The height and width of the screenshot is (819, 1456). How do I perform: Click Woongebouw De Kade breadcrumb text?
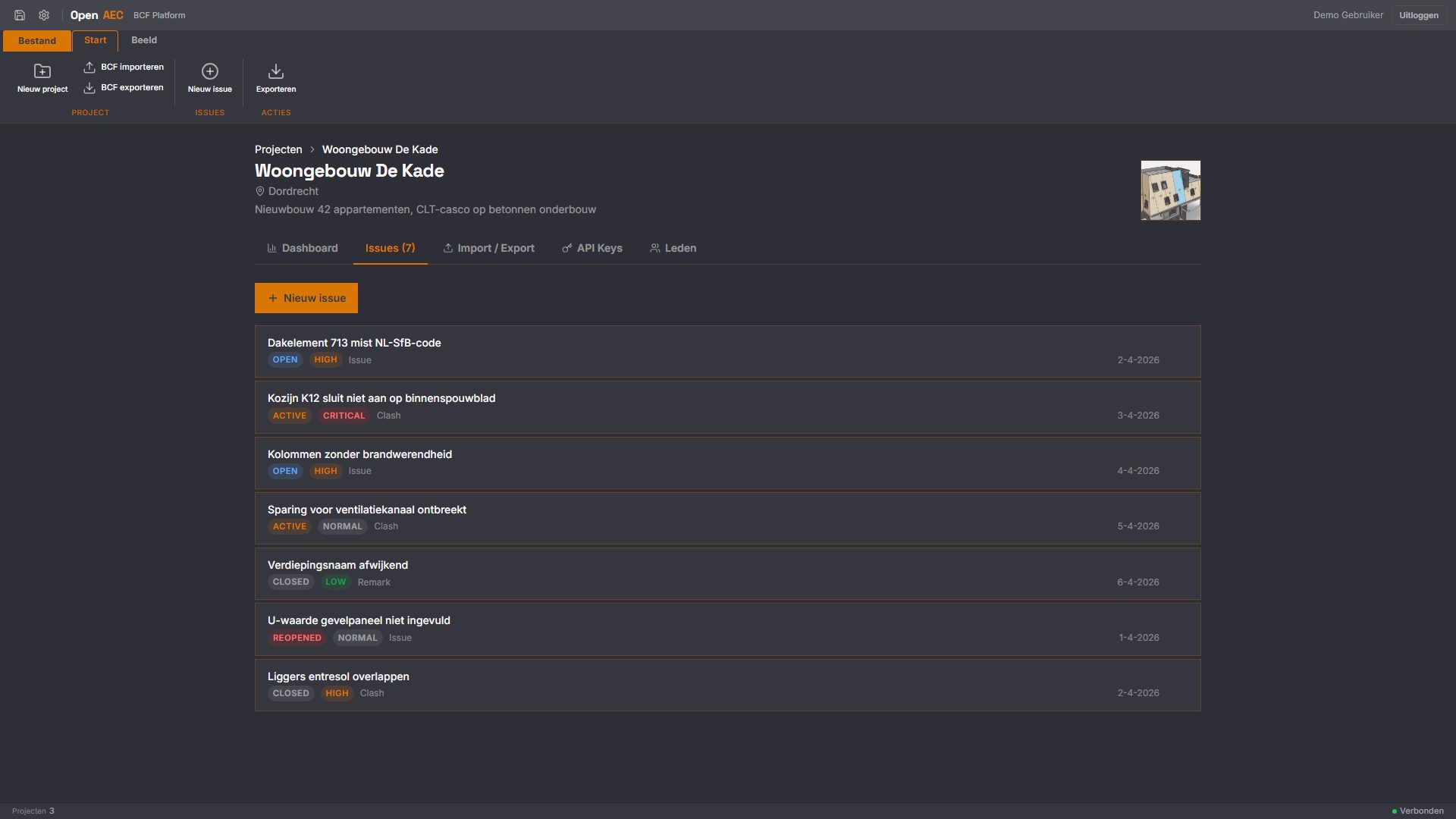(380, 149)
